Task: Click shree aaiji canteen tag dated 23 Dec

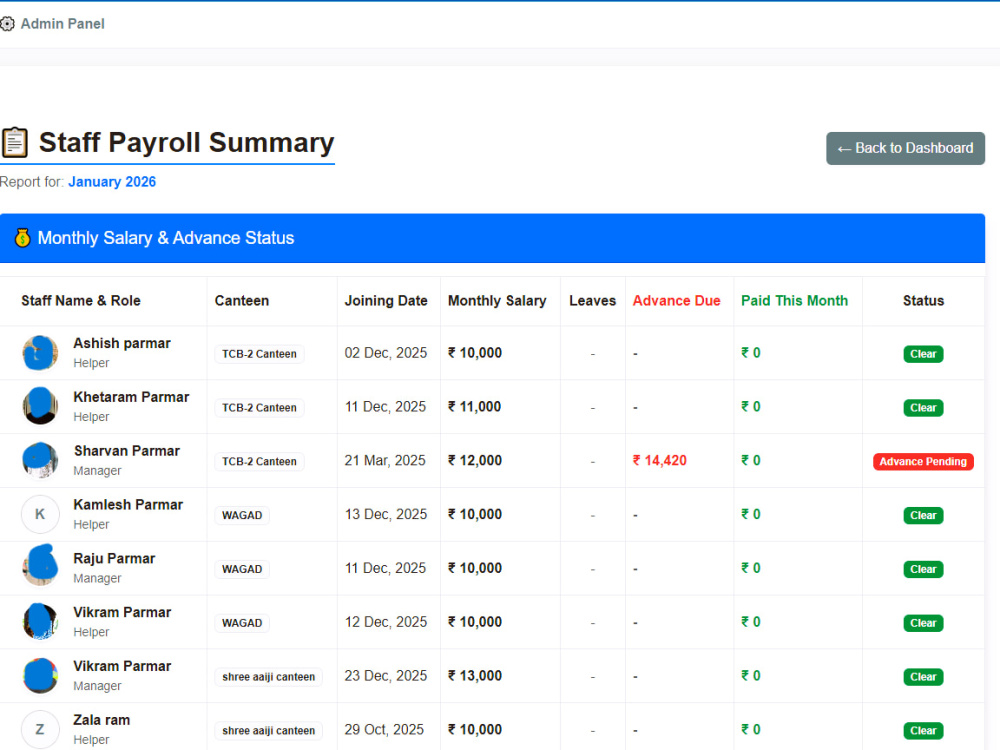Action: pos(268,677)
